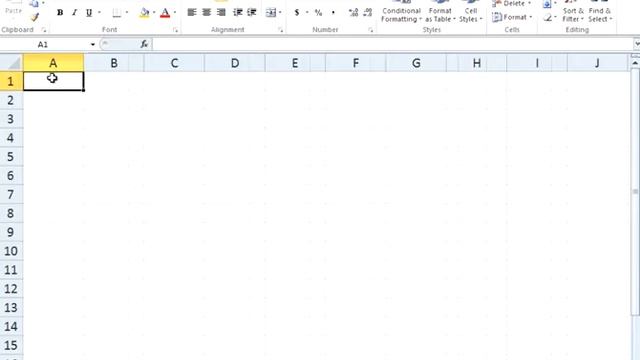This screenshot has width=640, height=360.
Task: Click the Select All corner triangle
Action: 12,62
